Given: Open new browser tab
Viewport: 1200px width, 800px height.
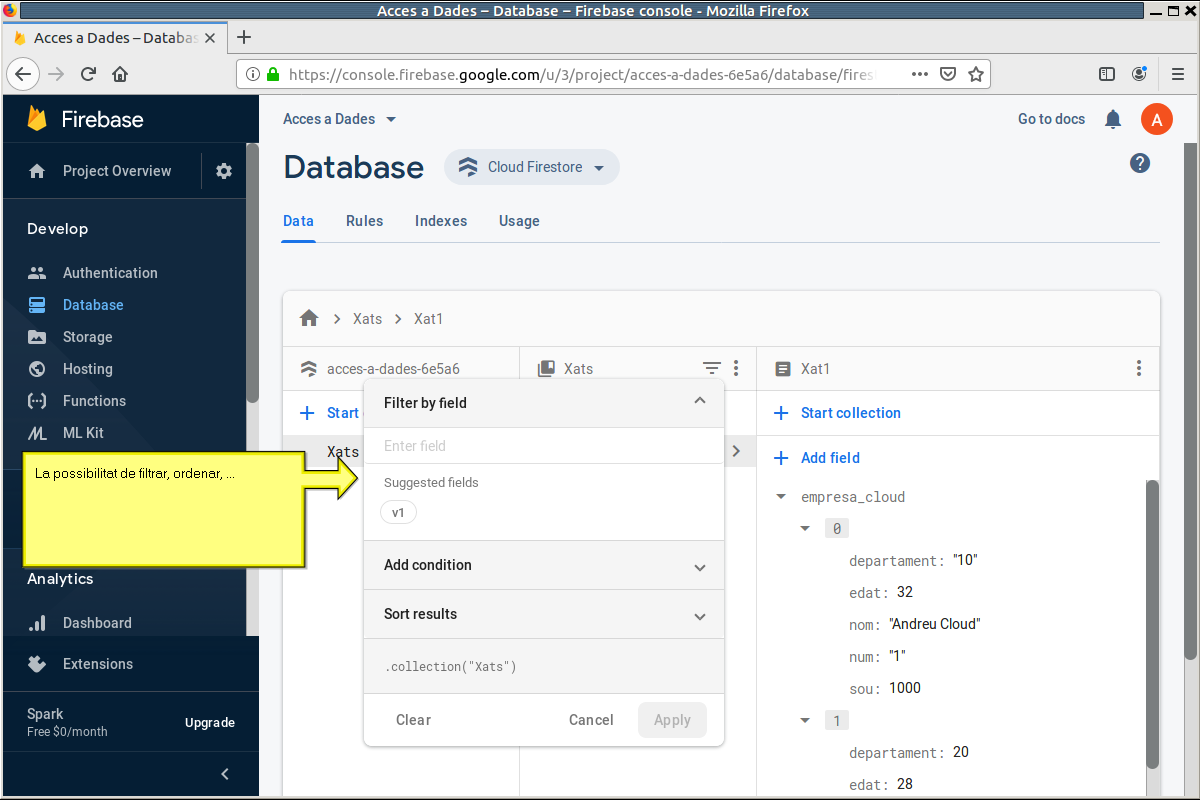Looking at the screenshot, I should point(243,37).
